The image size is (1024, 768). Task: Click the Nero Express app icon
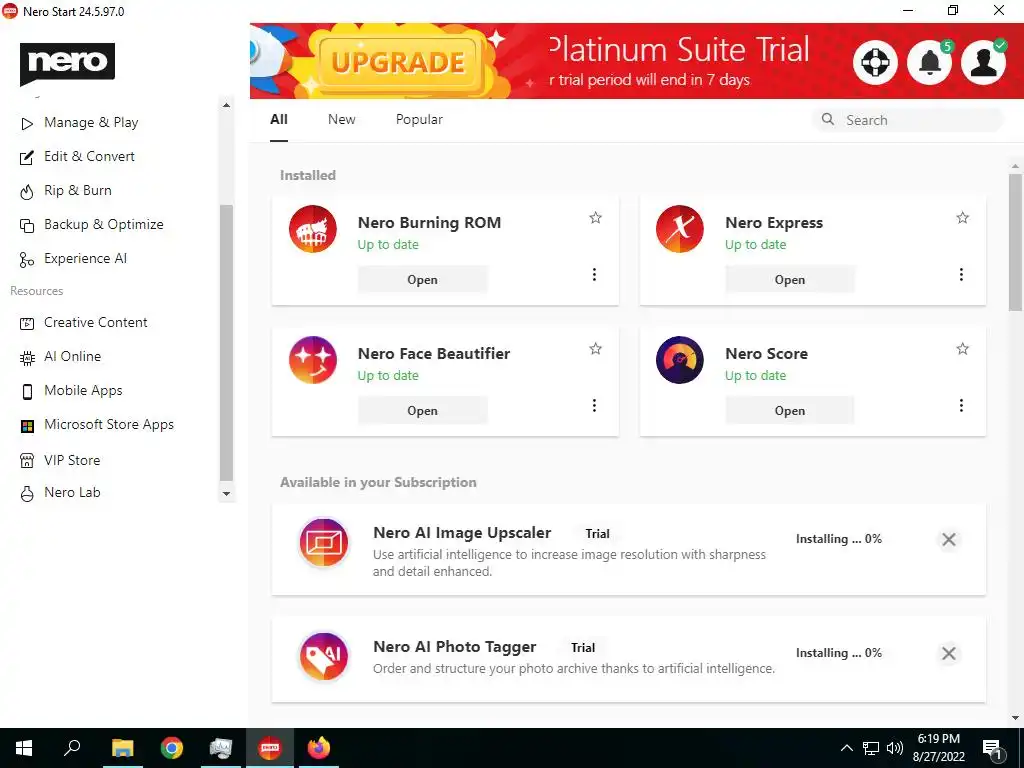680,229
